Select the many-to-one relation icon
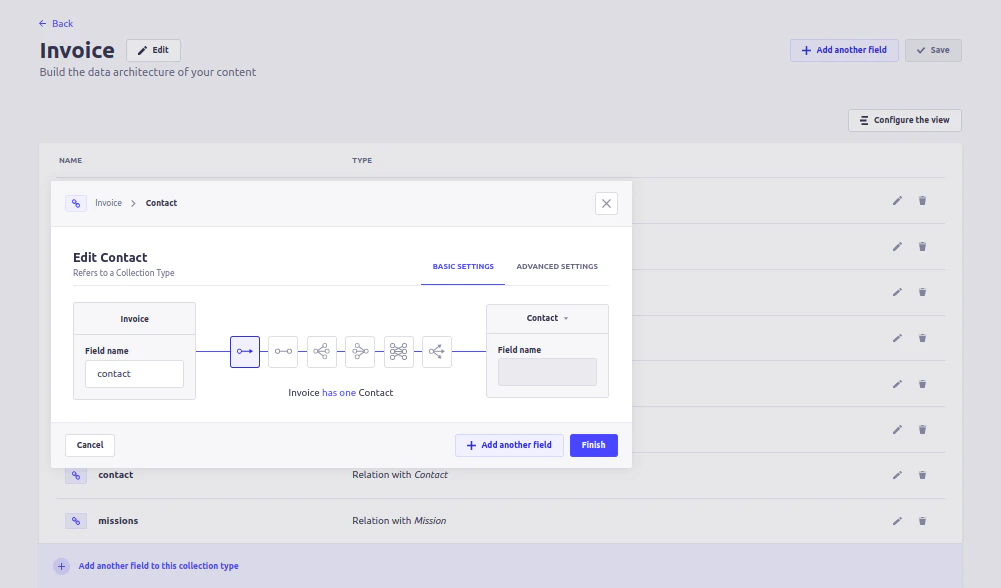Image resolution: width=1001 pixels, height=588 pixels. [359, 351]
